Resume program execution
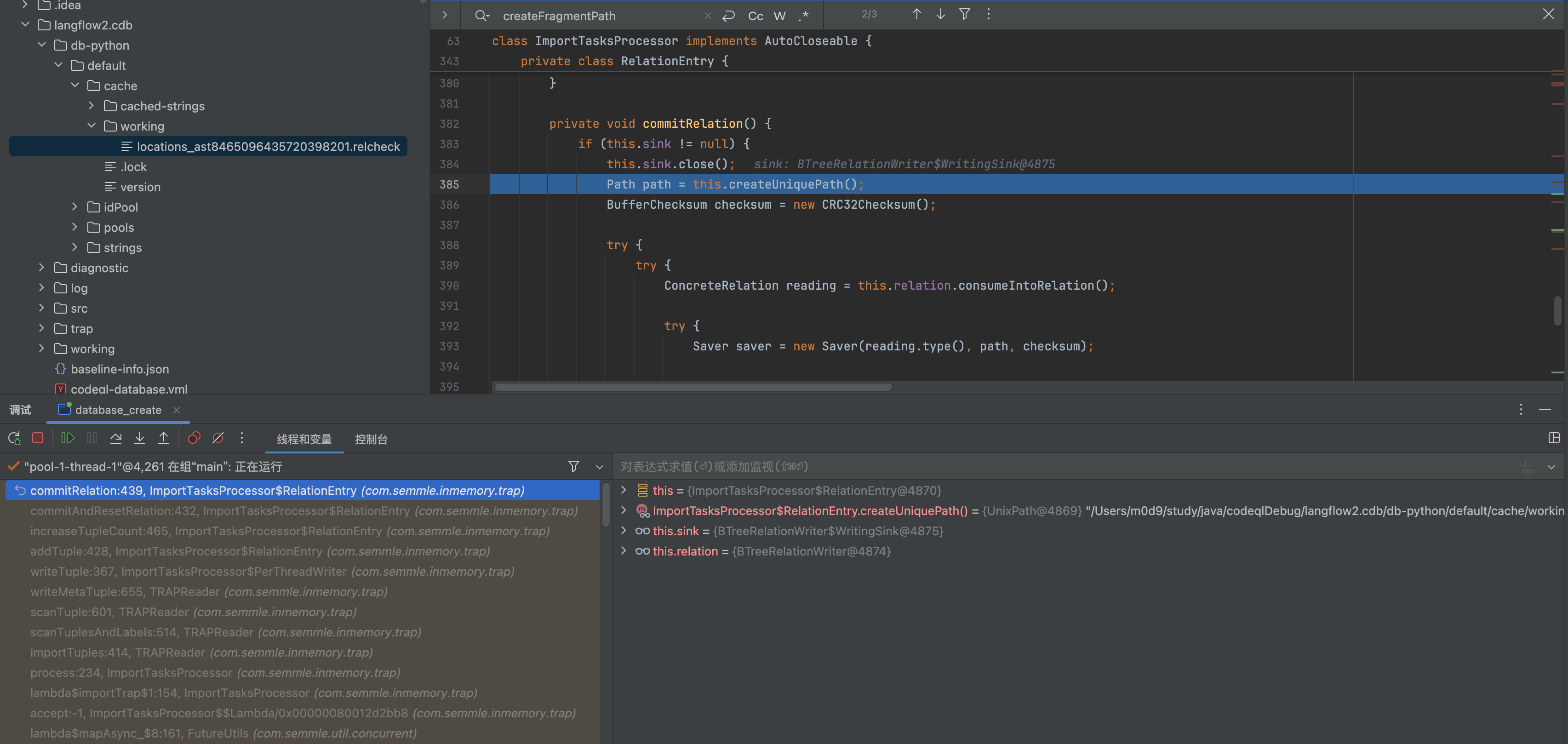The width and height of the screenshot is (1568, 744). coord(68,438)
